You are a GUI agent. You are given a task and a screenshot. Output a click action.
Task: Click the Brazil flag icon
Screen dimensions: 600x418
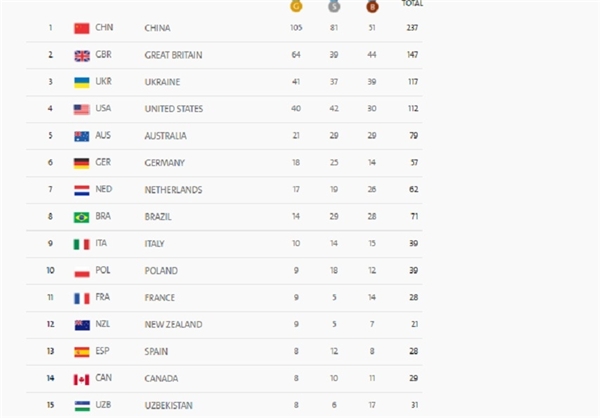[82, 217]
